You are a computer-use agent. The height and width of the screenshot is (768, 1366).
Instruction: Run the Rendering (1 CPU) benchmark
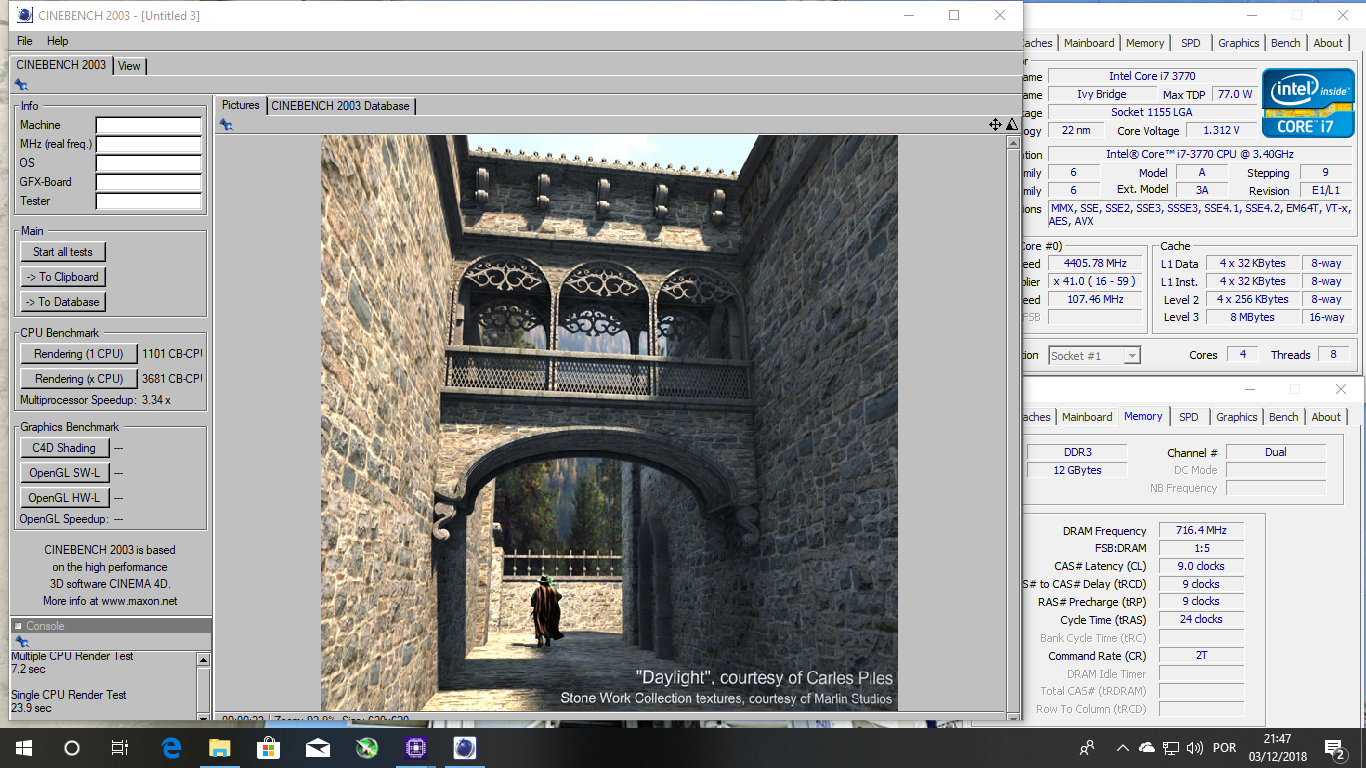point(79,354)
